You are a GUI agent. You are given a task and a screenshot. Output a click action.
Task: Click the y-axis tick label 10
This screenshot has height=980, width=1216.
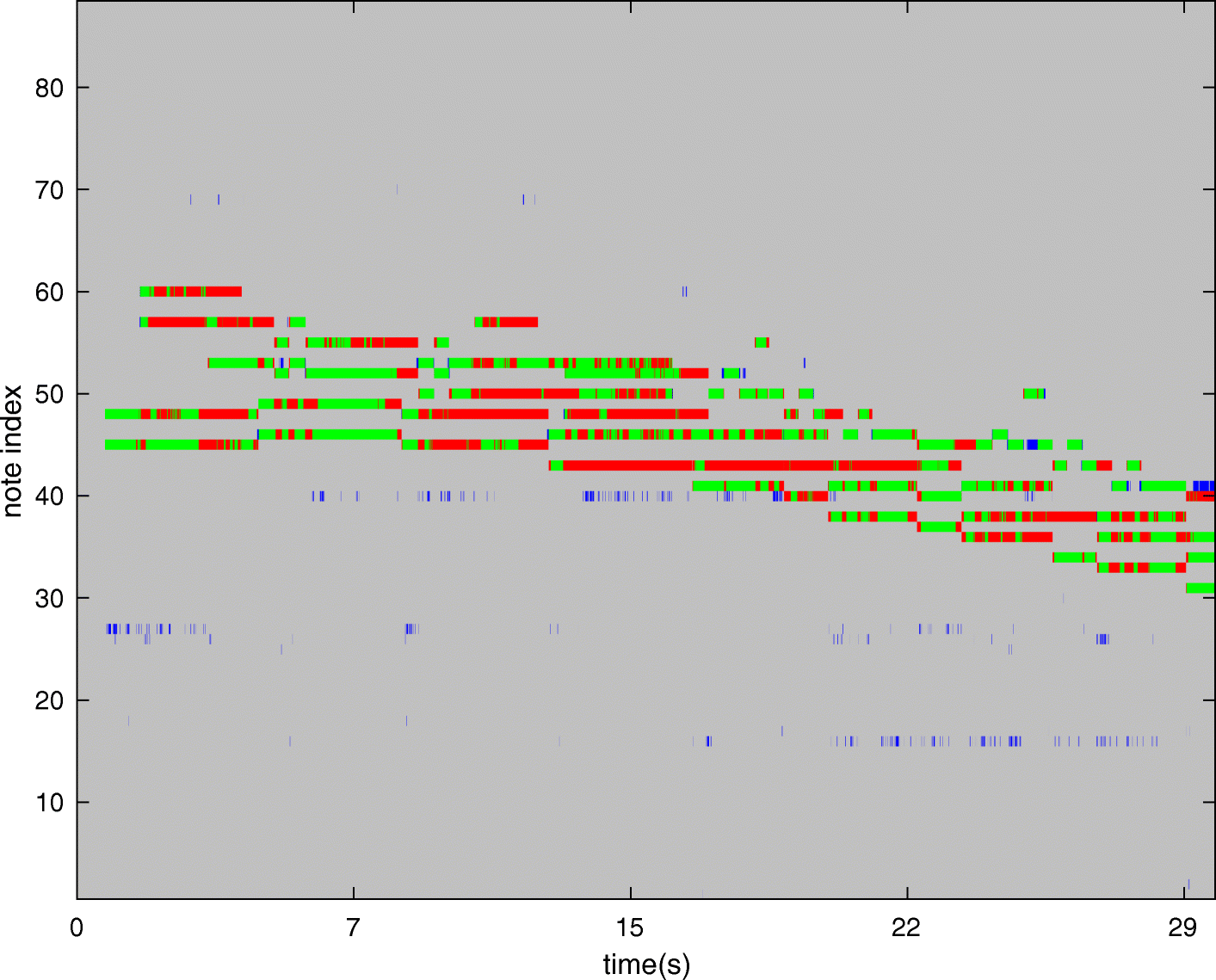pos(50,803)
